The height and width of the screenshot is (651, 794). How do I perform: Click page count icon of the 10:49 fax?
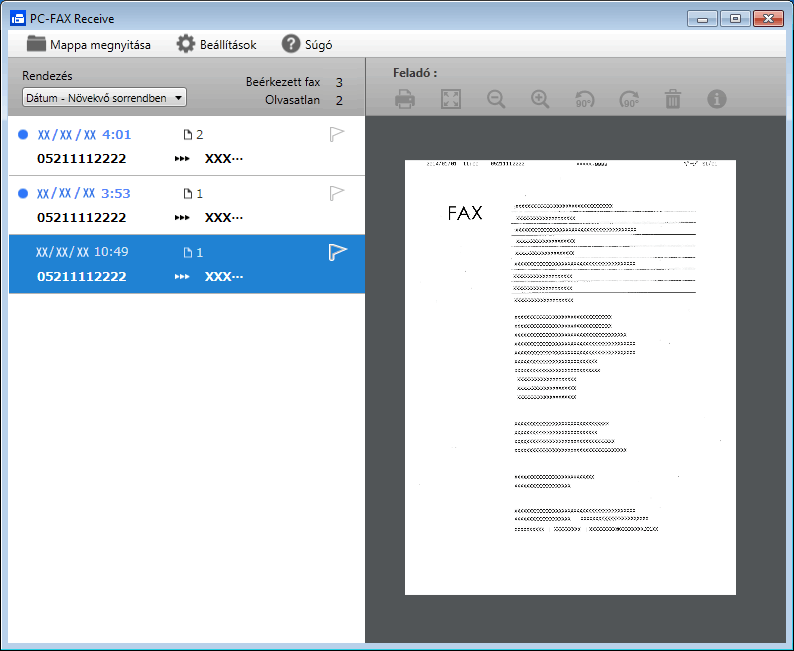[188, 253]
